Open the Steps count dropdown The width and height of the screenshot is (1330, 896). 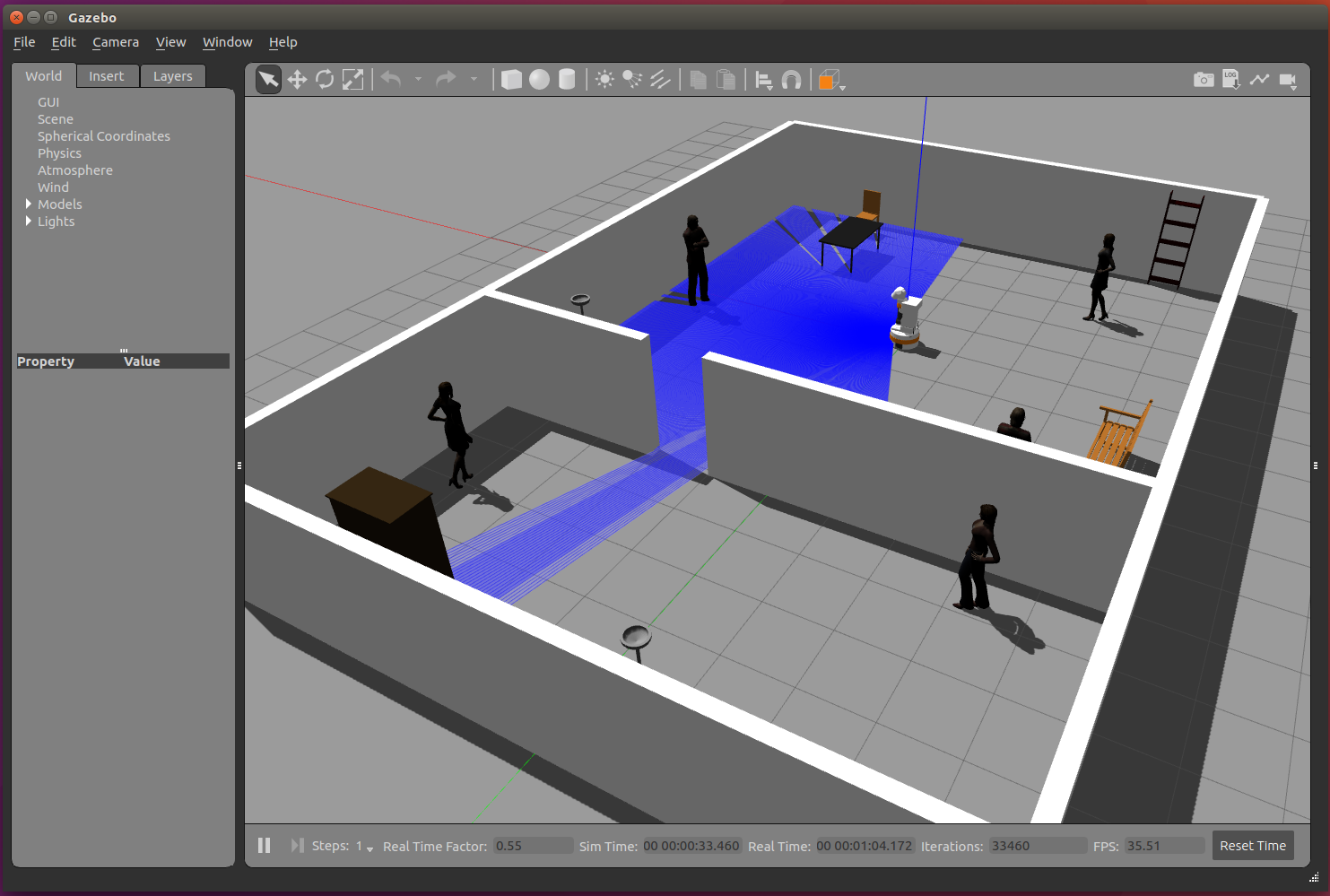[x=369, y=848]
